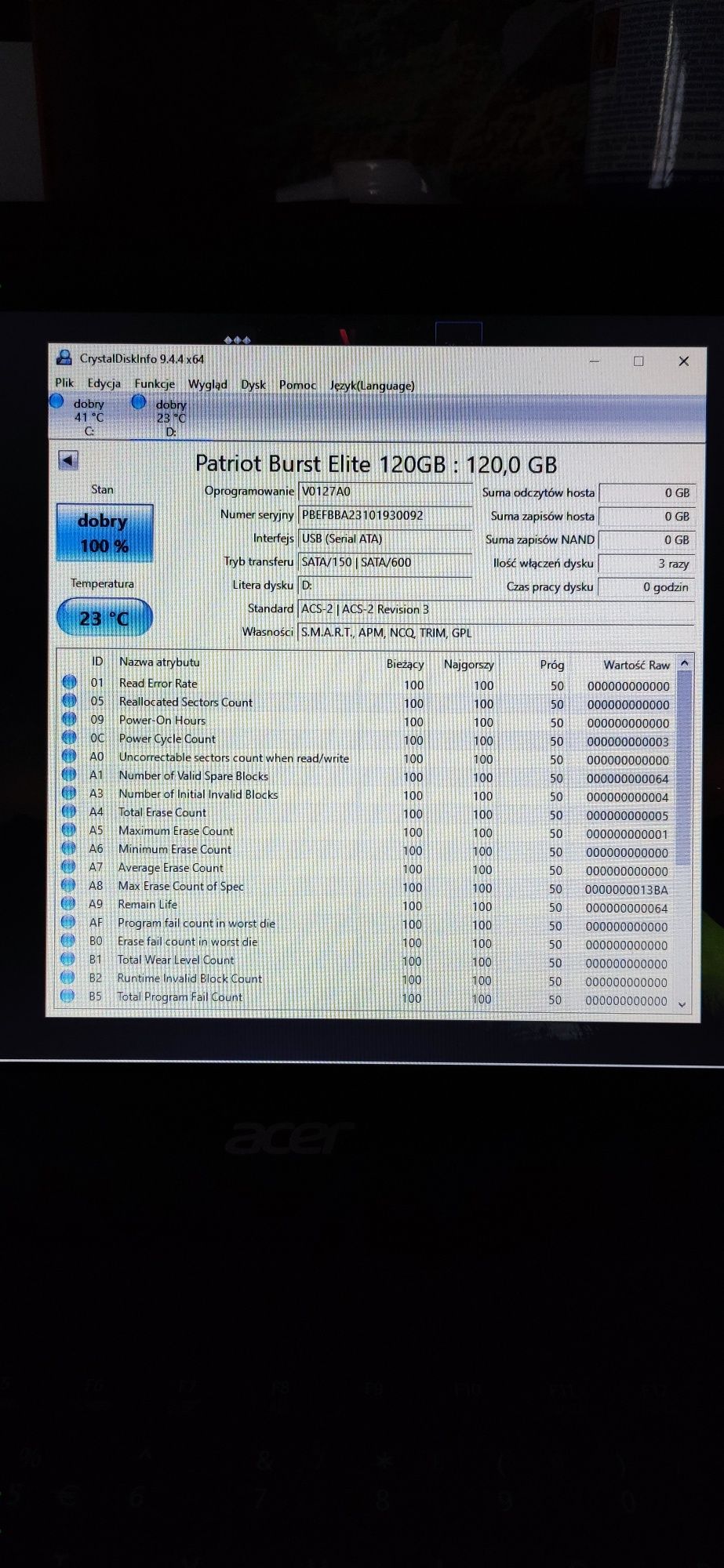Open the Funkcje menu
This screenshot has width=724, height=1568.
click(155, 383)
